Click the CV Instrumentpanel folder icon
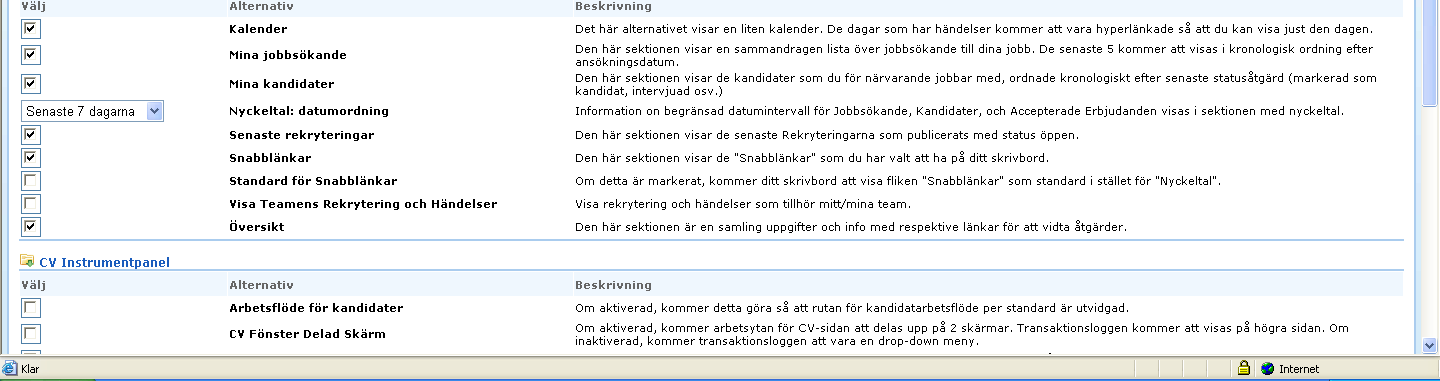Image resolution: width=1440 pixels, height=381 pixels. 27,262
